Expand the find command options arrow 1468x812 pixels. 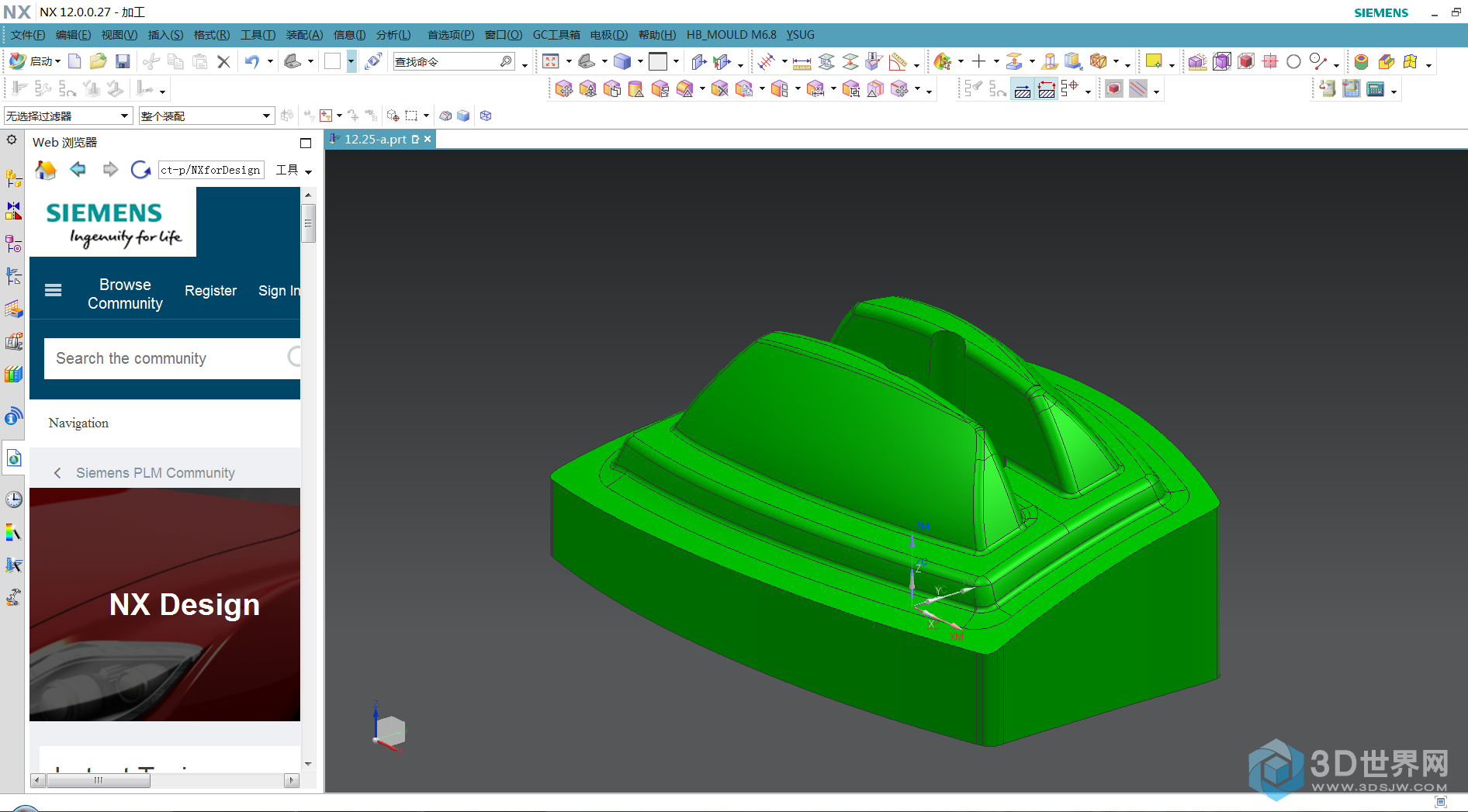point(525,64)
